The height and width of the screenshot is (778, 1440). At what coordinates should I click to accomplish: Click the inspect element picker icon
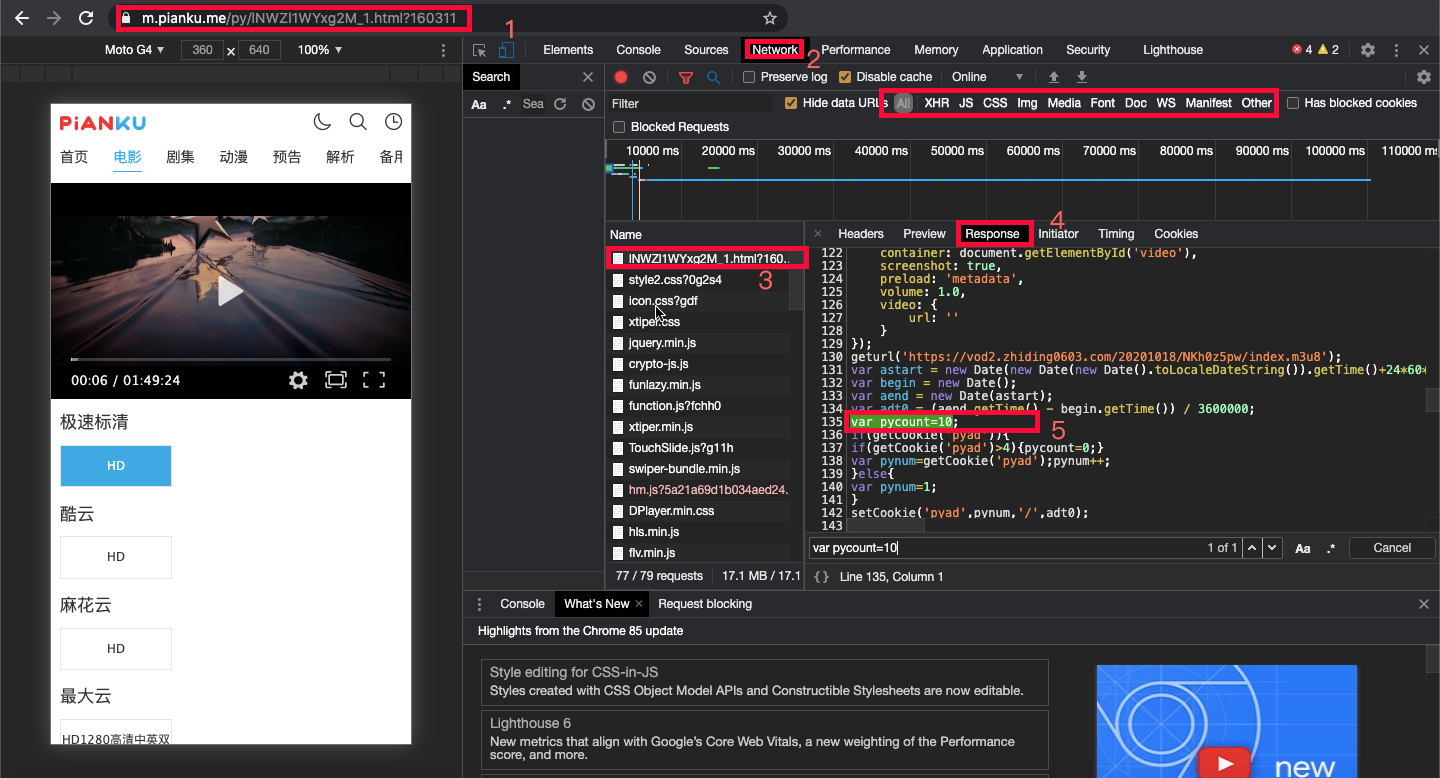click(480, 50)
